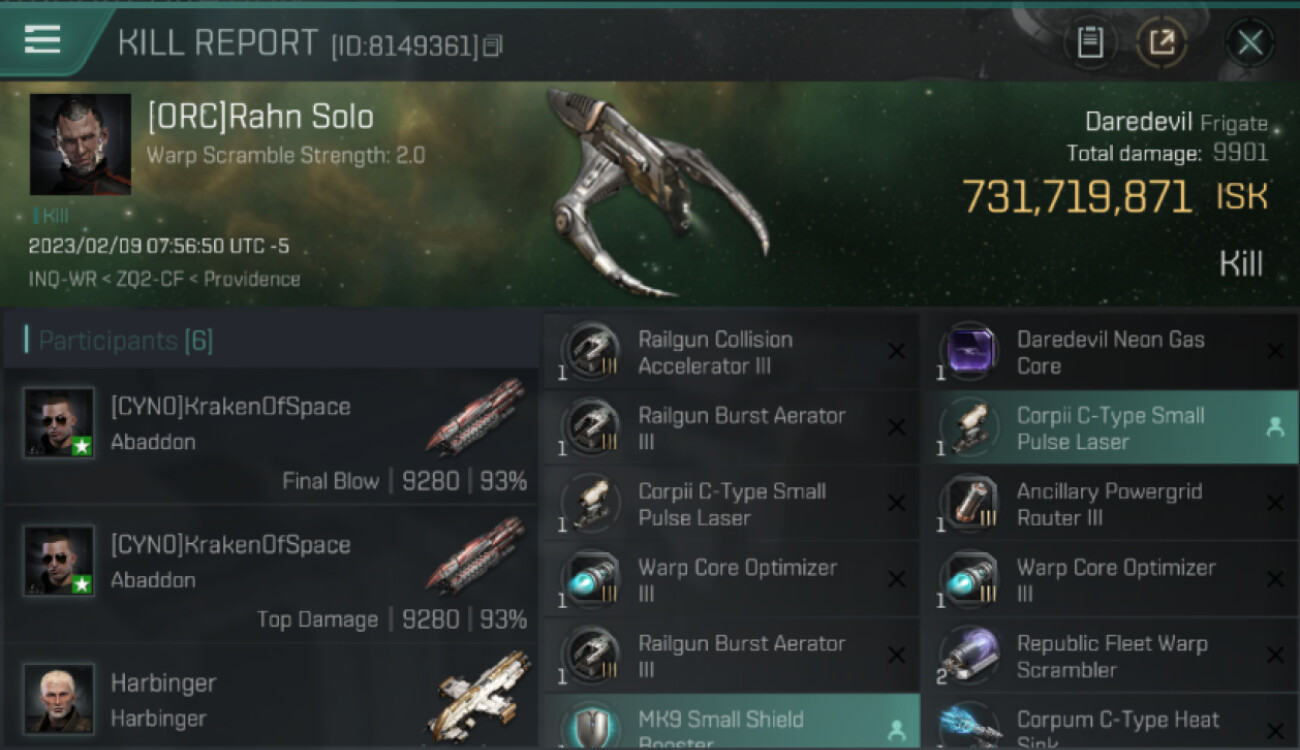Viewport: 1300px width, 750px height.
Task: Select Railgun Collision Accelerator III module icon
Action: tap(591, 351)
